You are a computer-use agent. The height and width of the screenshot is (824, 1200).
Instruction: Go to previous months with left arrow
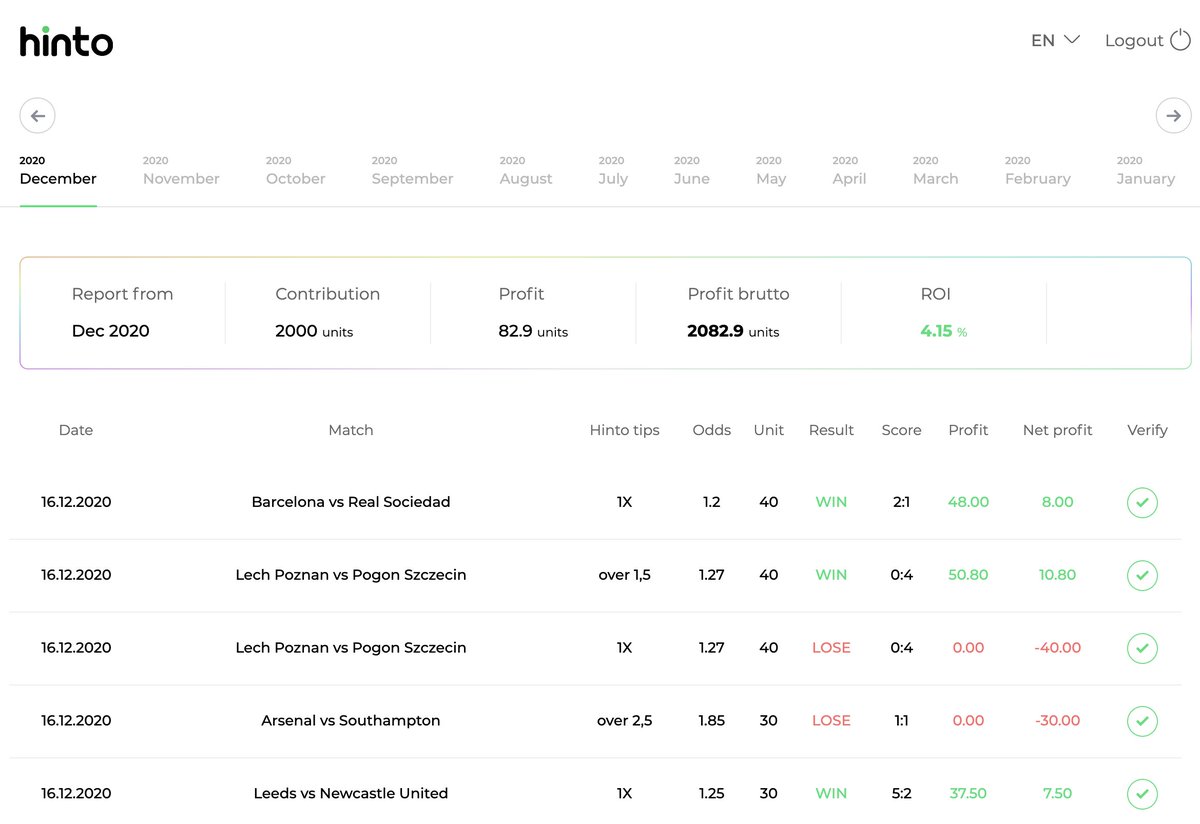coord(38,116)
